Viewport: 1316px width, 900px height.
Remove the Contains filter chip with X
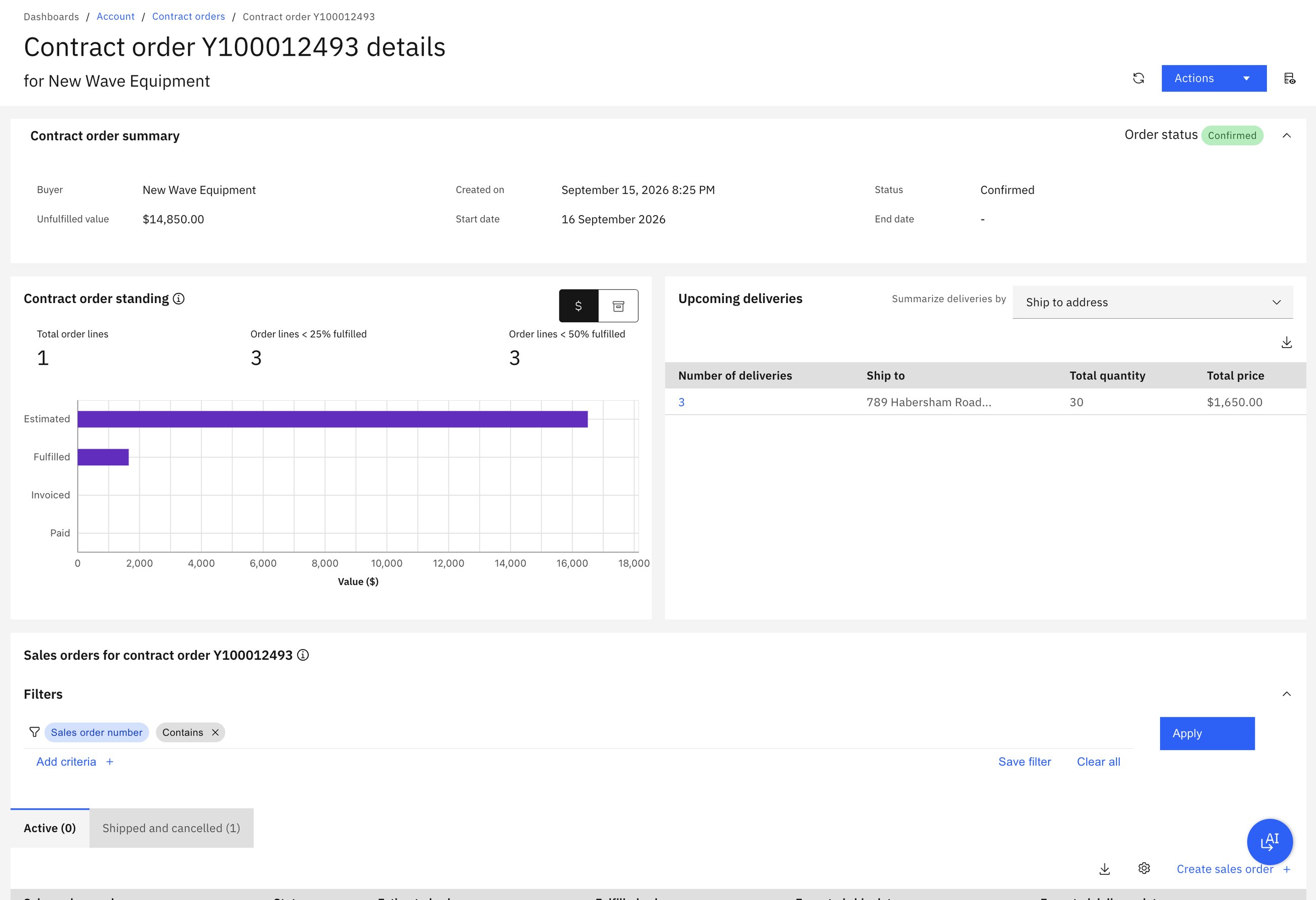(215, 732)
